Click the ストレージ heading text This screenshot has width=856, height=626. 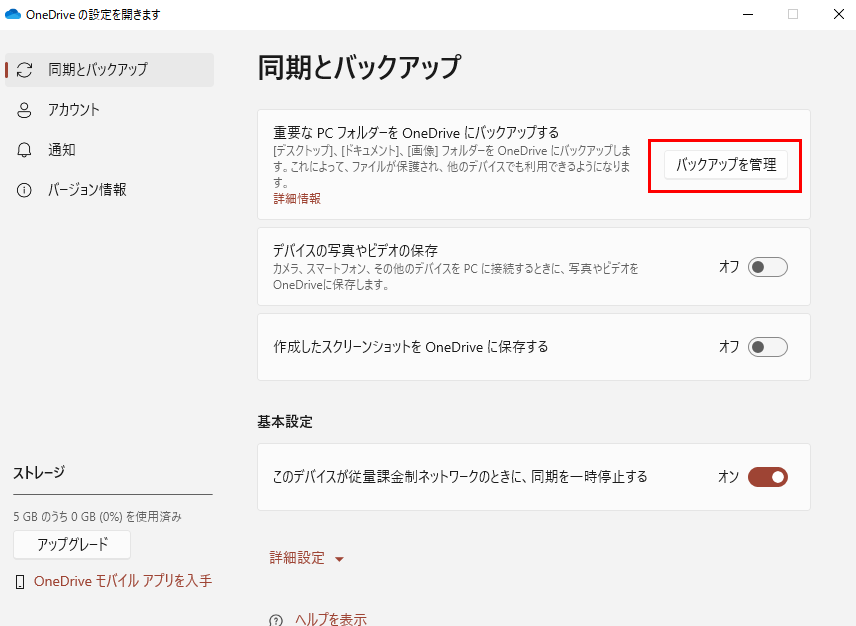click(x=39, y=473)
